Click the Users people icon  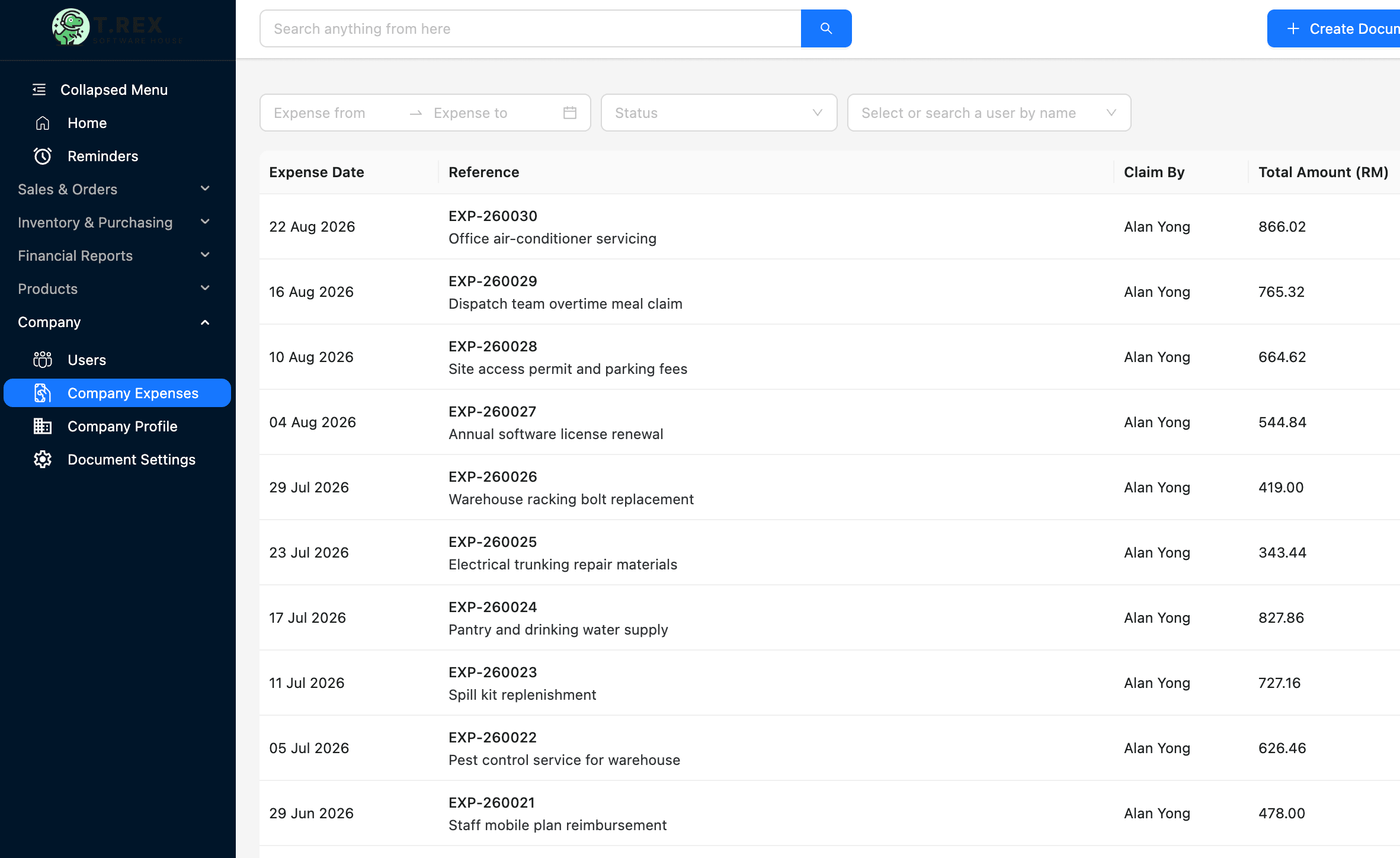43,360
